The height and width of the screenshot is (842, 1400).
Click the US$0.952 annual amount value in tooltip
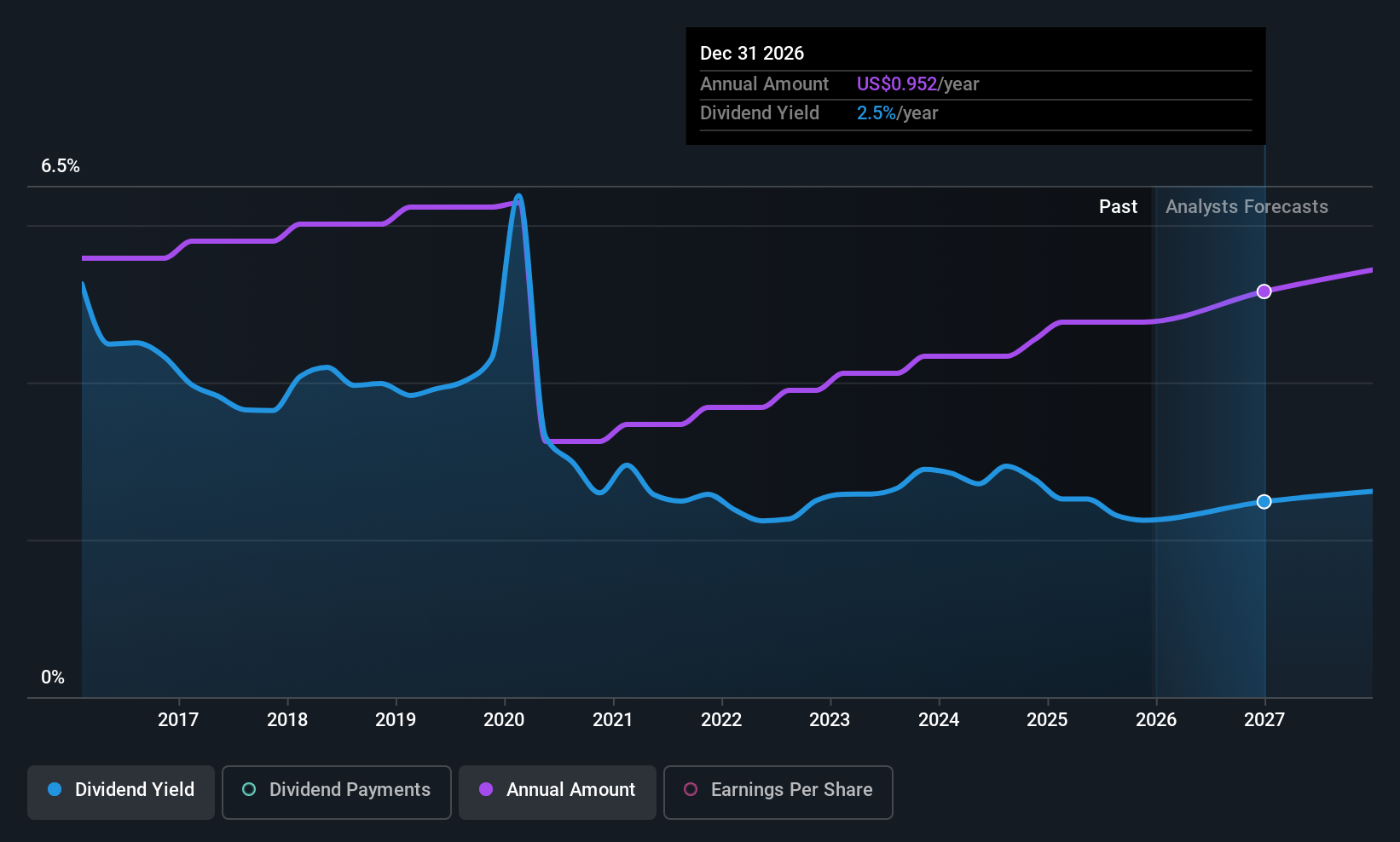tap(896, 84)
